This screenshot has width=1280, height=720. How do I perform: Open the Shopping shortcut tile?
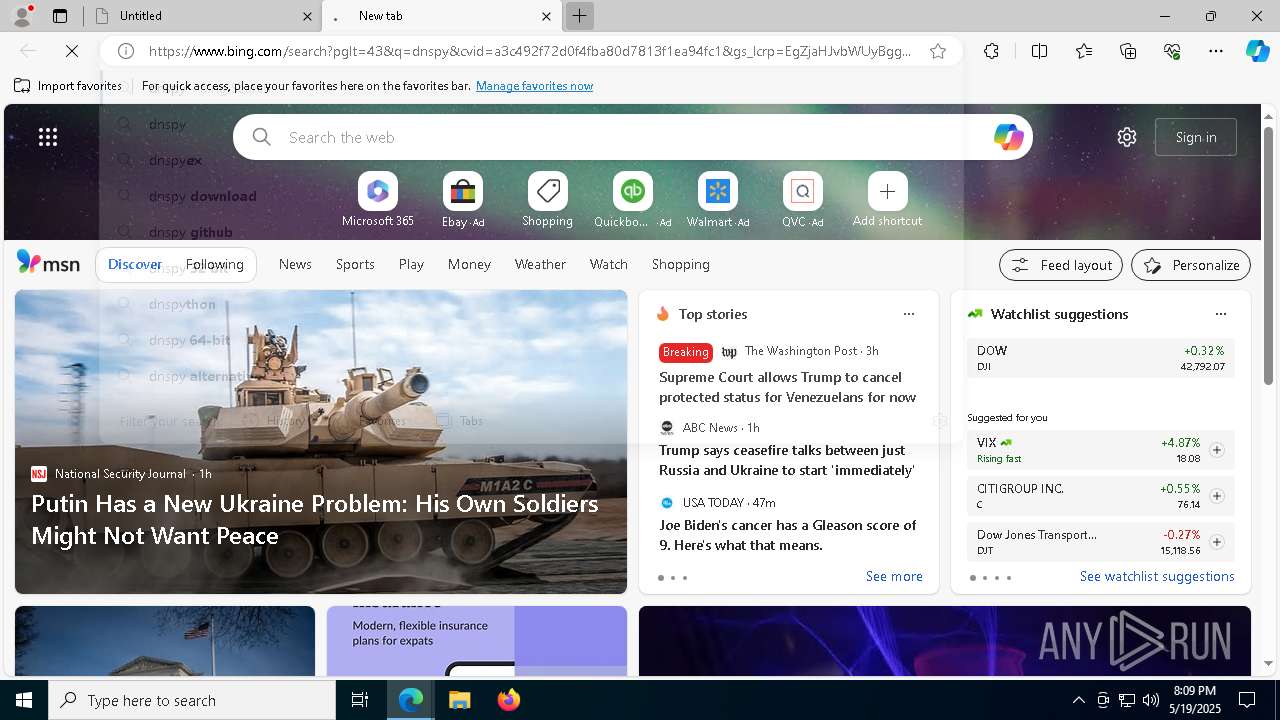pyautogui.click(x=547, y=200)
